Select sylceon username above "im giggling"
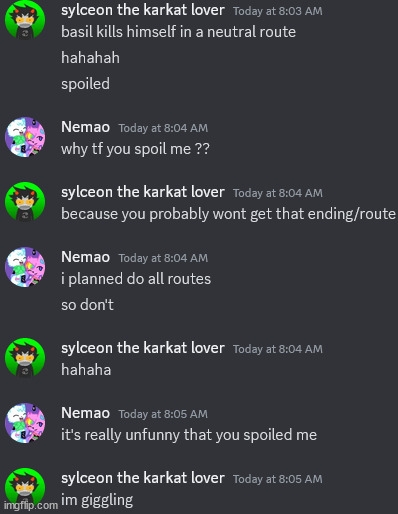Image resolution: width=398 pixels, height=514 pixels. [x=143, y=478]
